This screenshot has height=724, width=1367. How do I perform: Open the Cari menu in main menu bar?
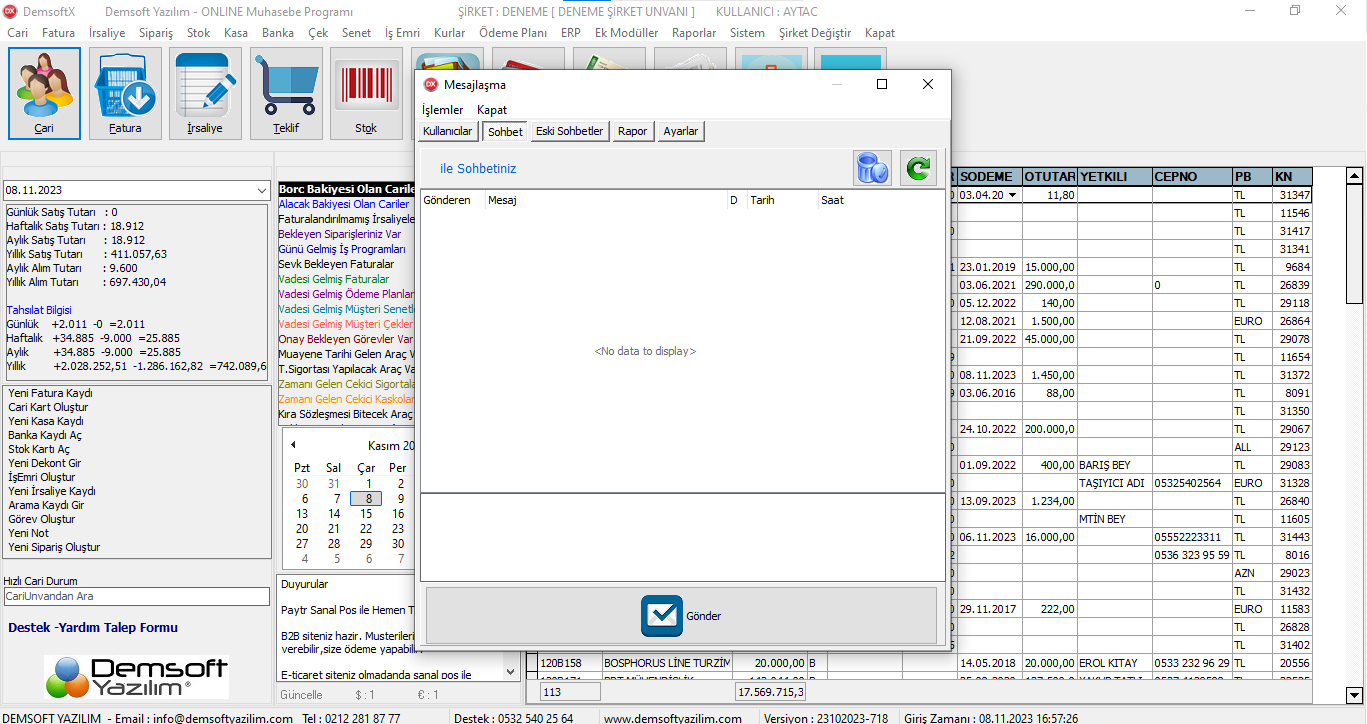click(18, 33)
